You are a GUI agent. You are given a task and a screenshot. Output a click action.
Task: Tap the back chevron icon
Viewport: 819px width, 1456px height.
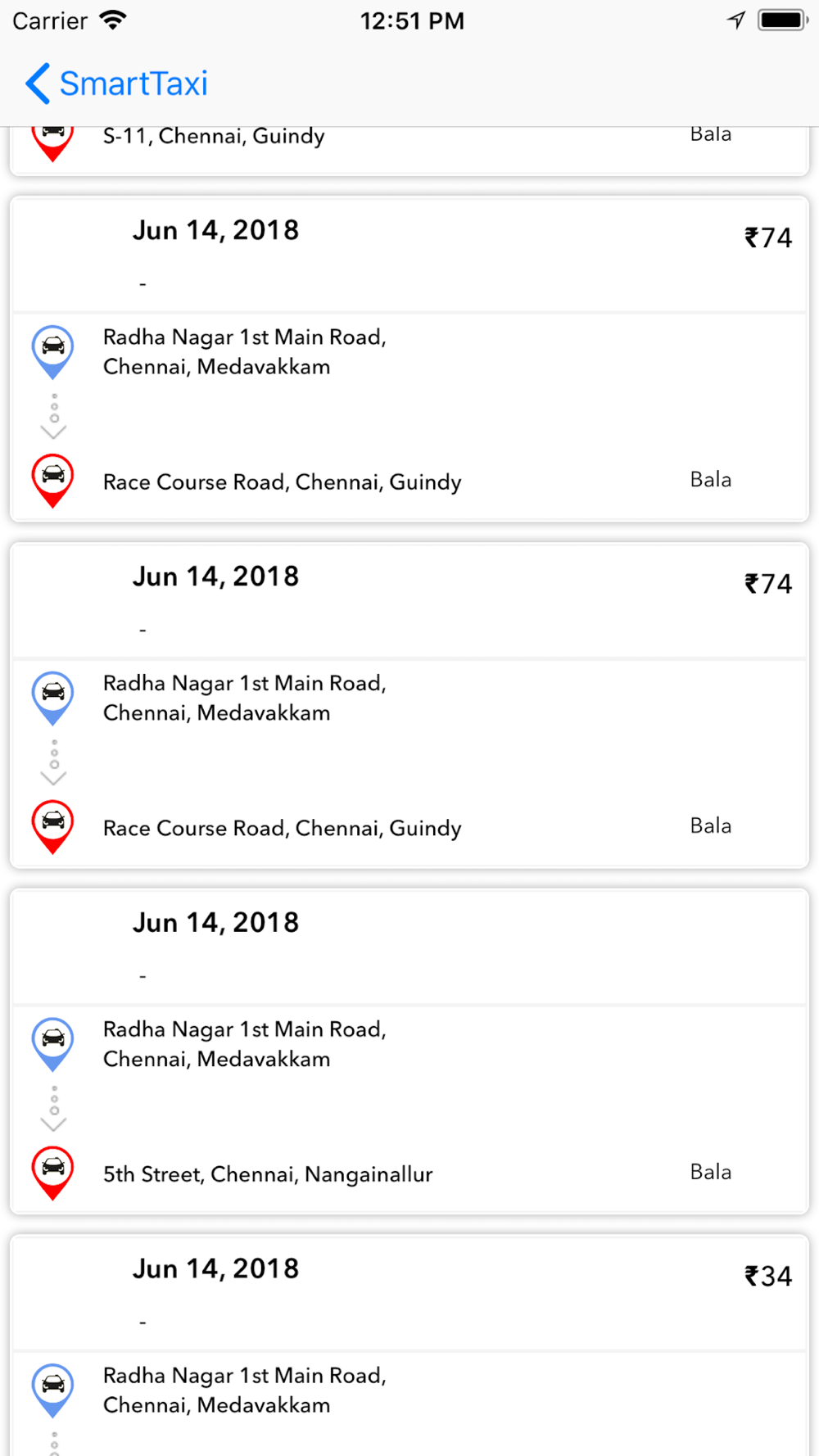38,84
